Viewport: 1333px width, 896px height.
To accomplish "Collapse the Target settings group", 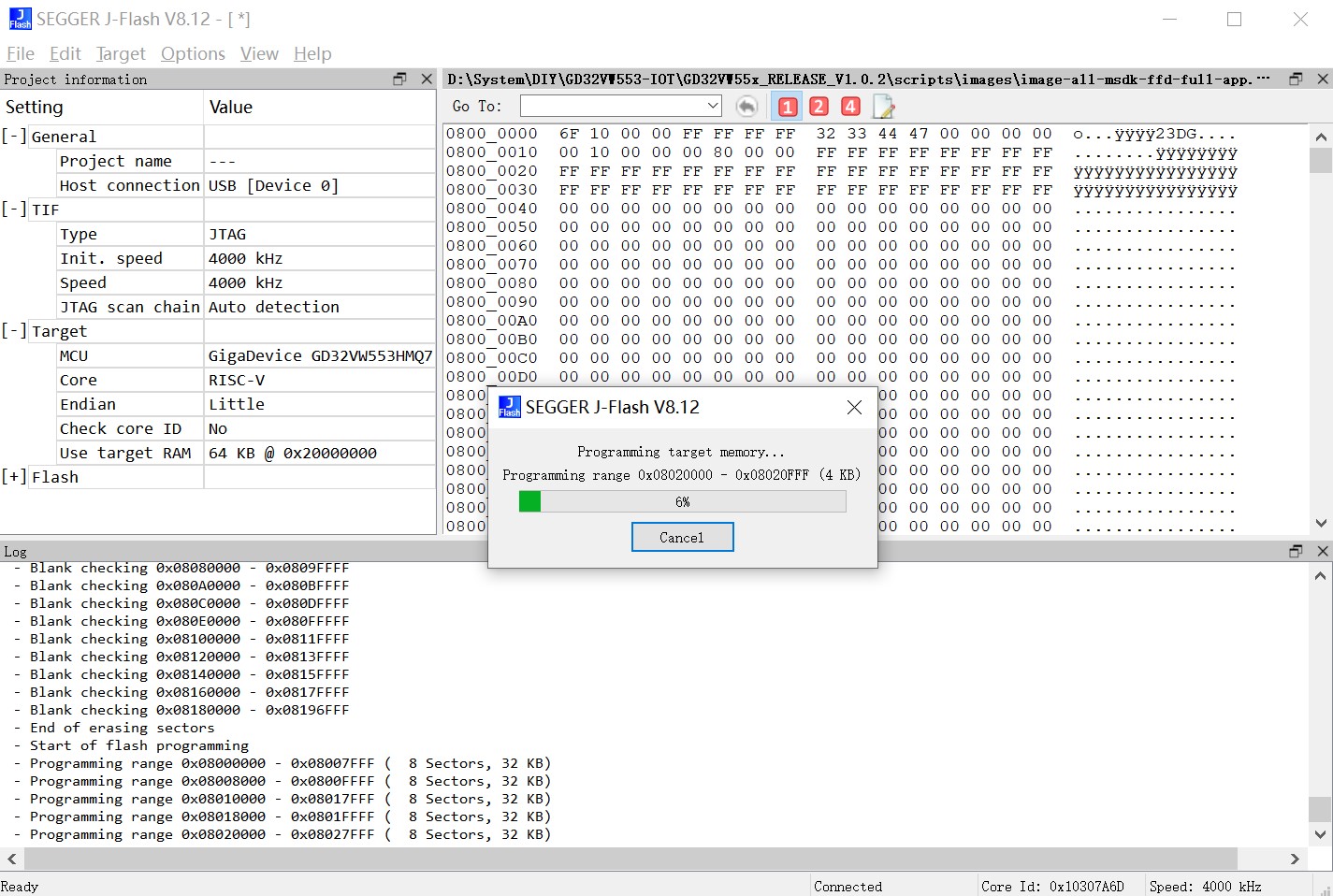I will click(x=14, y=331).
